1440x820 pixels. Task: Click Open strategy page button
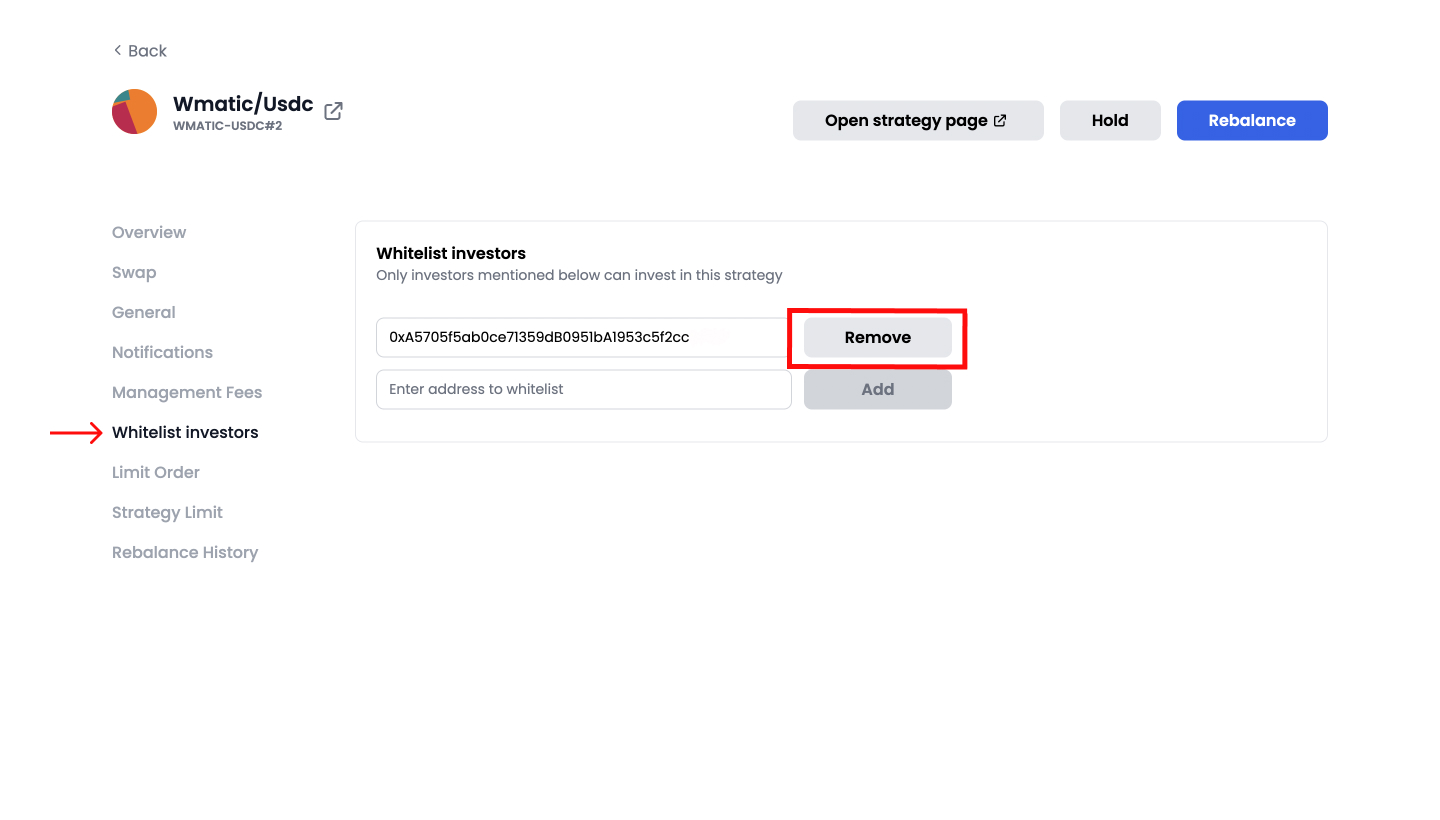[917, 121]
